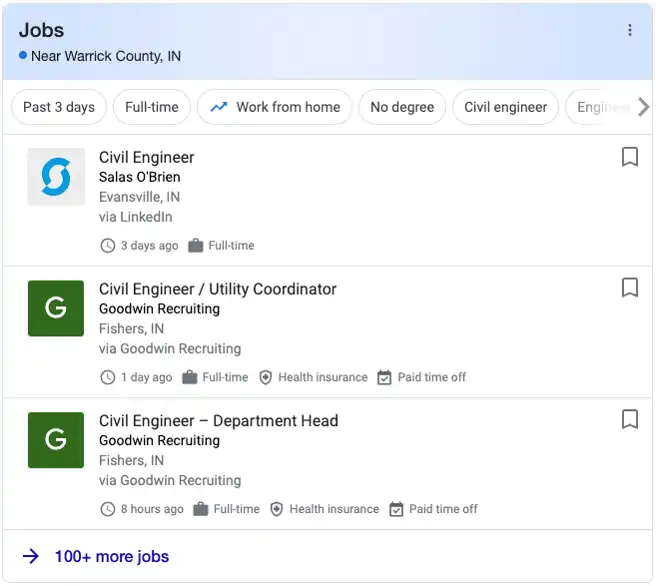Filter by Work from home
Image resolution: width=656 pixels, height=586 pixels.
pos(274,107)
